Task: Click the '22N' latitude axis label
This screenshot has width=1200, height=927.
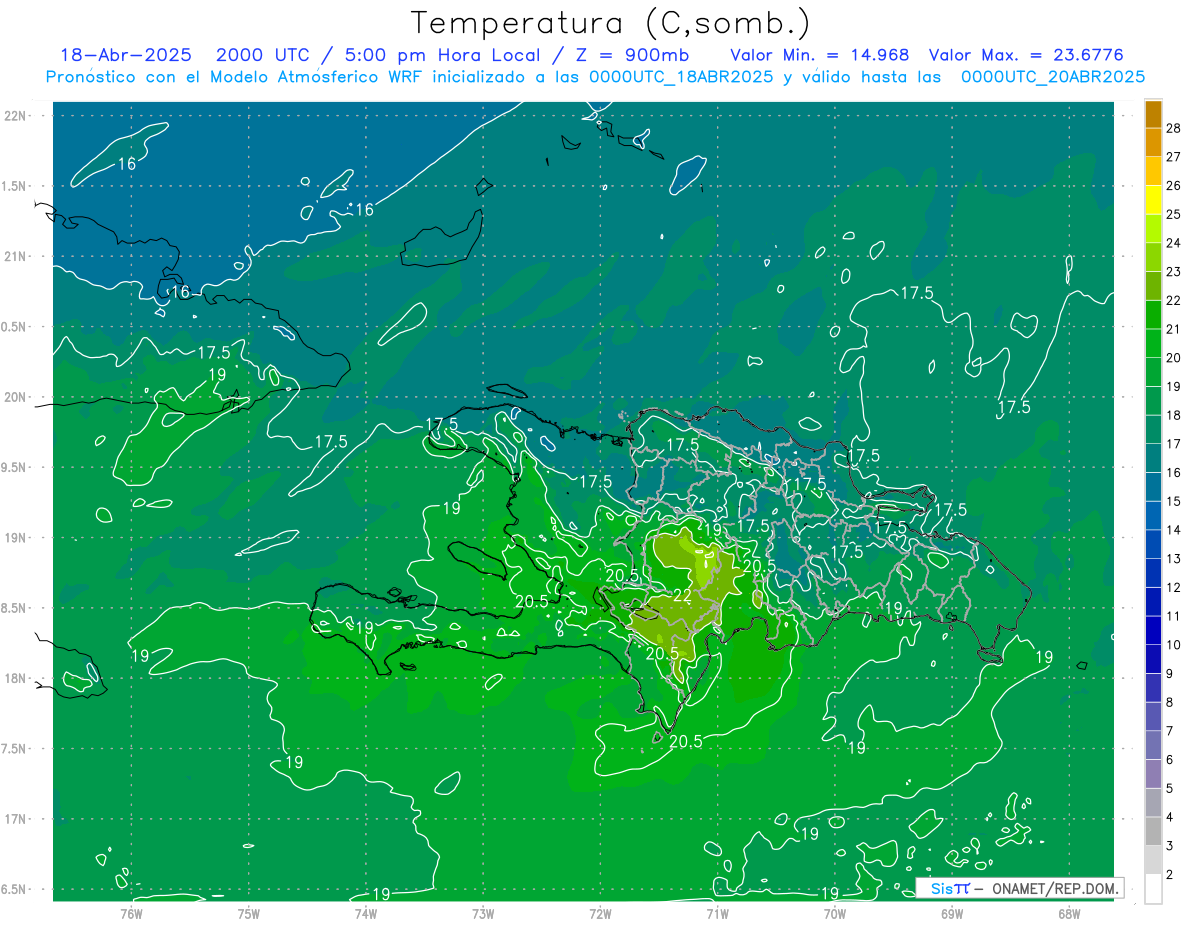Action: click(x=15, y=116)
